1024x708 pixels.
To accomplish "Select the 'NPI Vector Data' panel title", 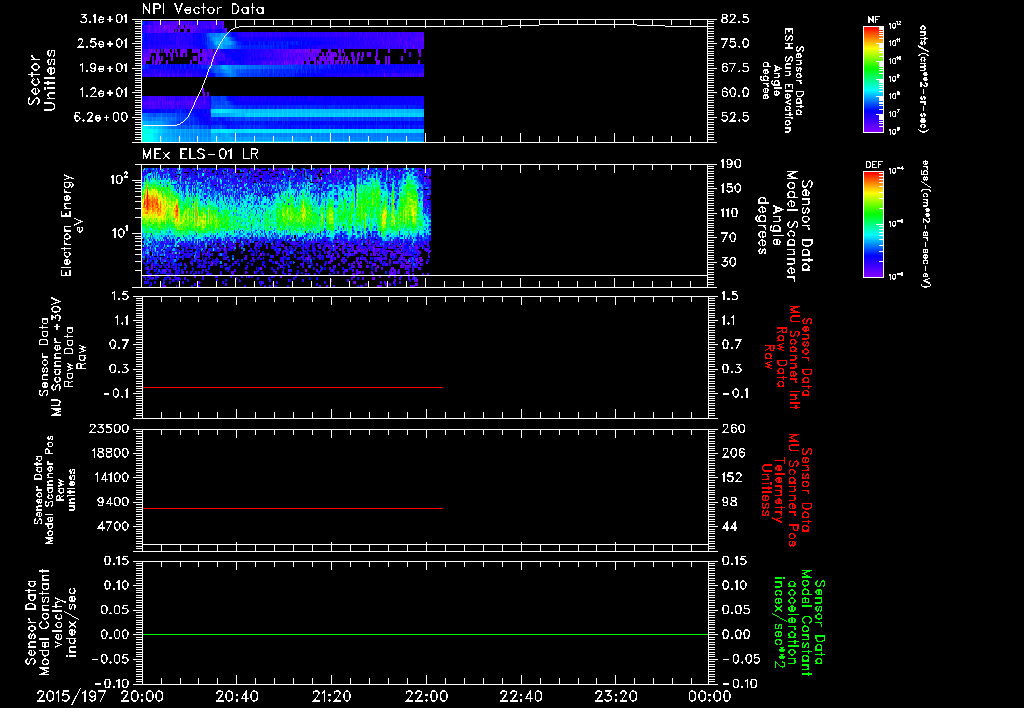I will (x=203, y=9).
